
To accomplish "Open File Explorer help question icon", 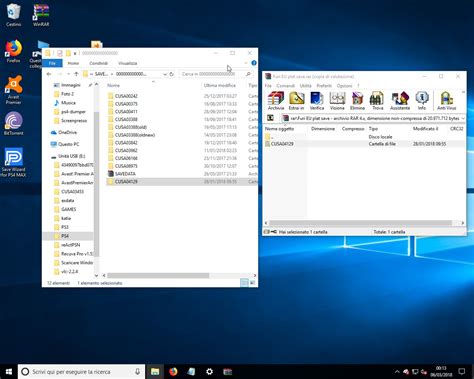I will (x=254, y=63).
